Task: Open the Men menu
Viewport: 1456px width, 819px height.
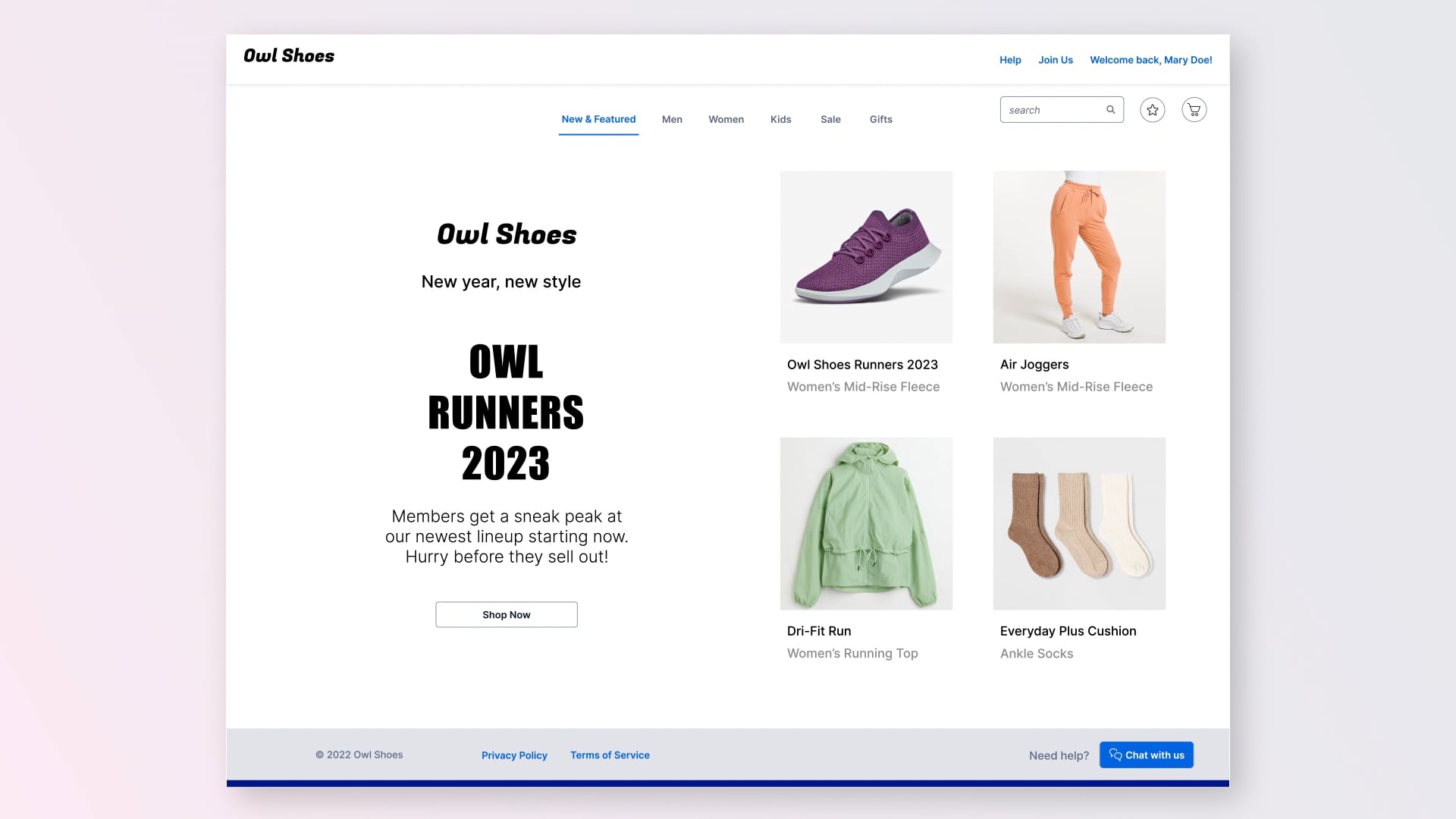Action: coord(672,119)
